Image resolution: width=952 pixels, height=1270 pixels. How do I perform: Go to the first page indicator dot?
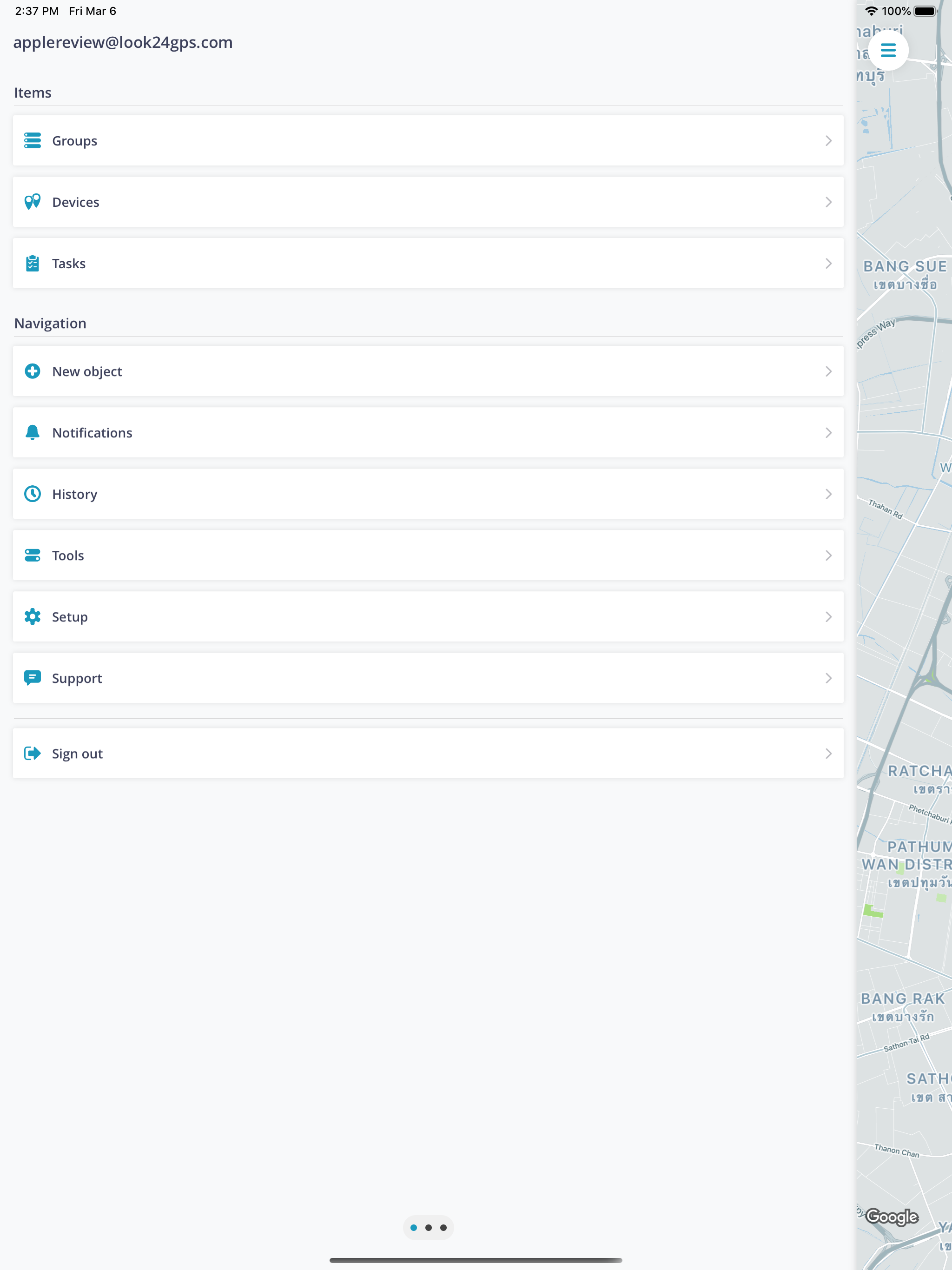413,1228
